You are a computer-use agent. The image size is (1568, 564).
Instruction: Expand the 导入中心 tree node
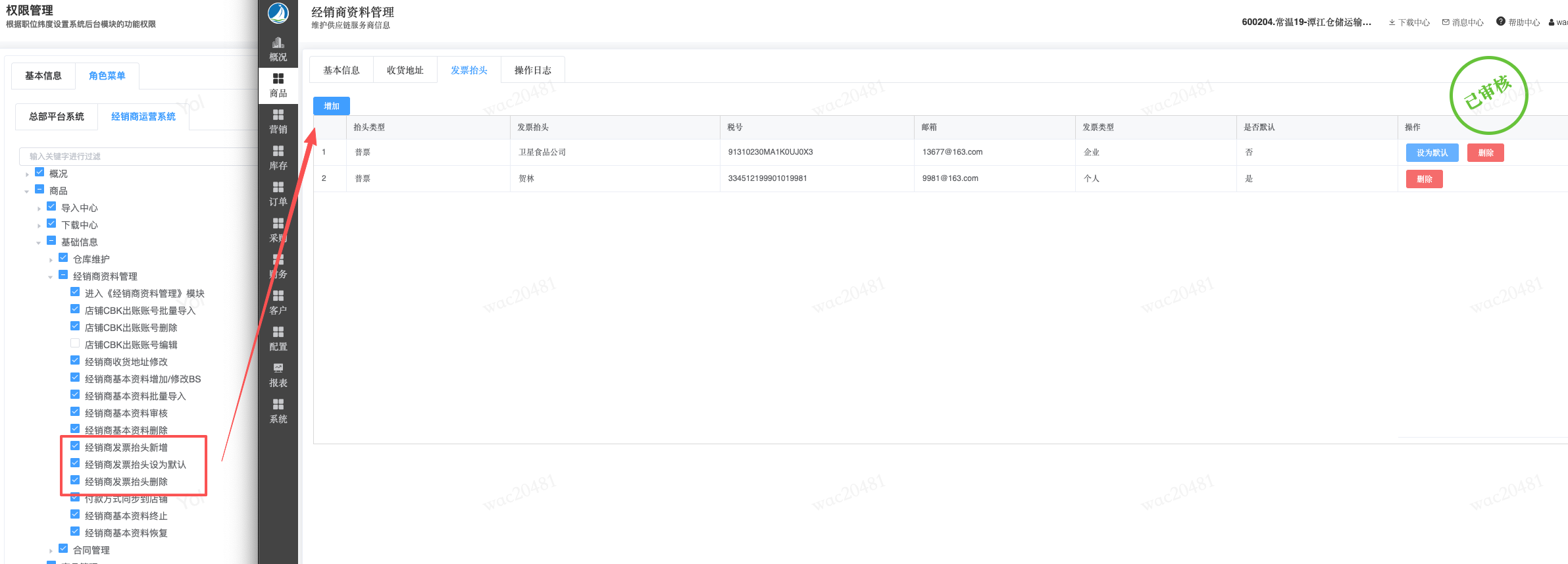pyautogui.click(x=39, y=209)
